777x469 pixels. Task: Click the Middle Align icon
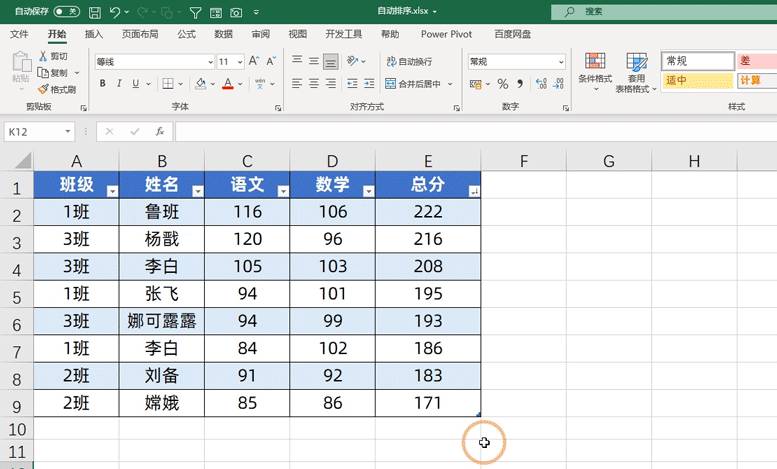314,61
